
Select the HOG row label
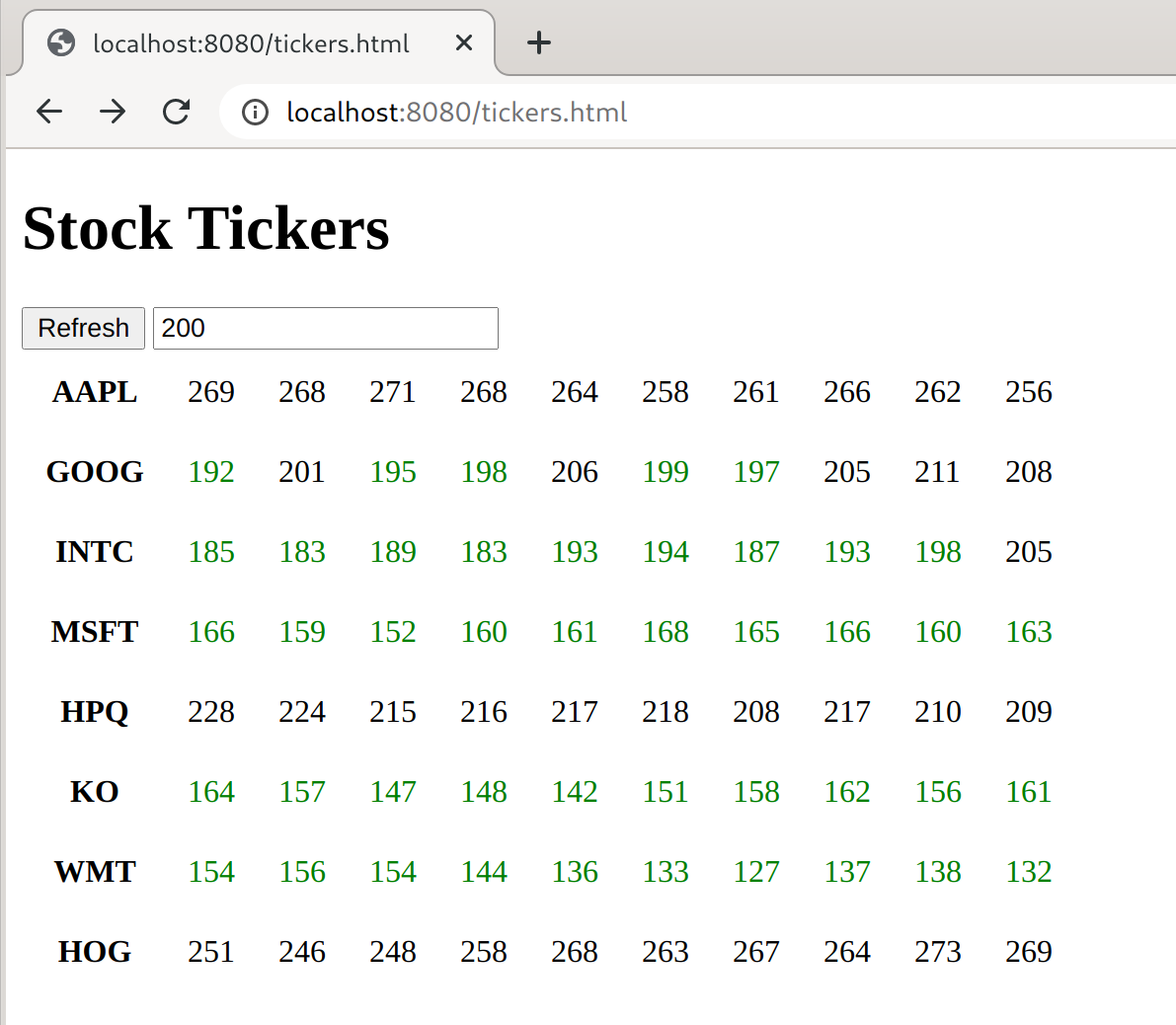pos(95,952)
